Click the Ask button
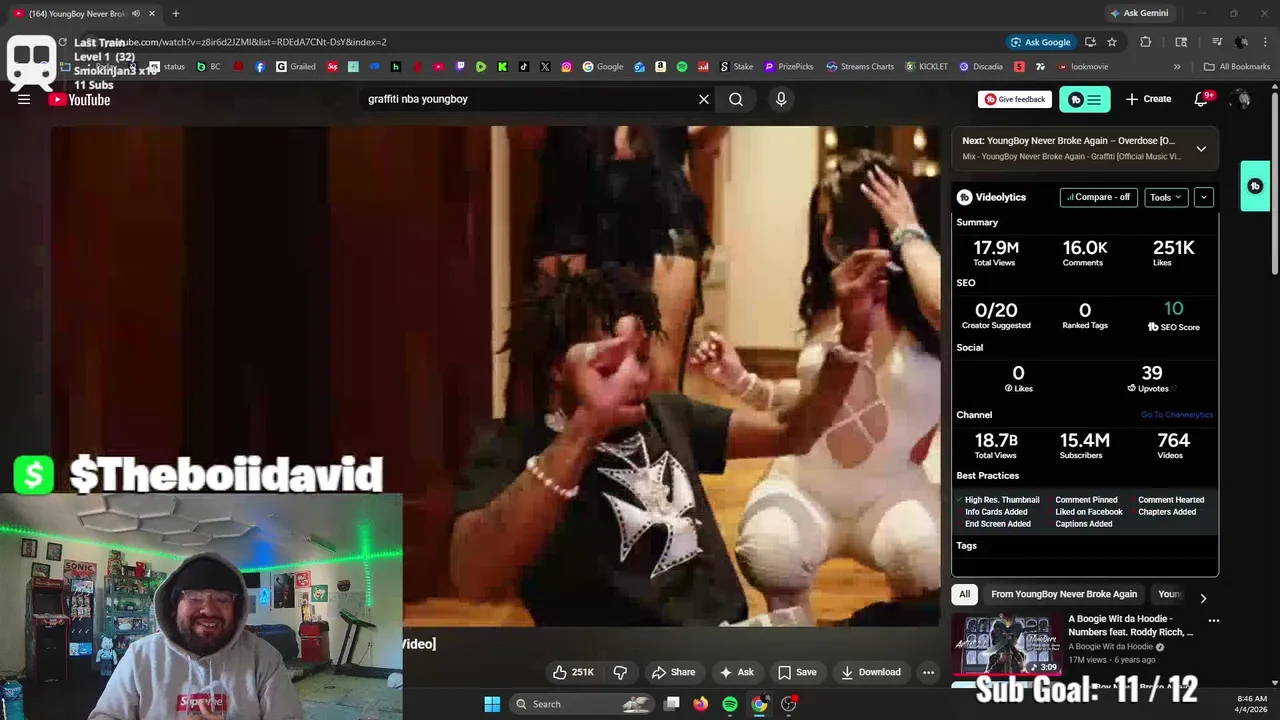Image resolution: width=1280 pixels, height=720 pixels. coord(737,672)
